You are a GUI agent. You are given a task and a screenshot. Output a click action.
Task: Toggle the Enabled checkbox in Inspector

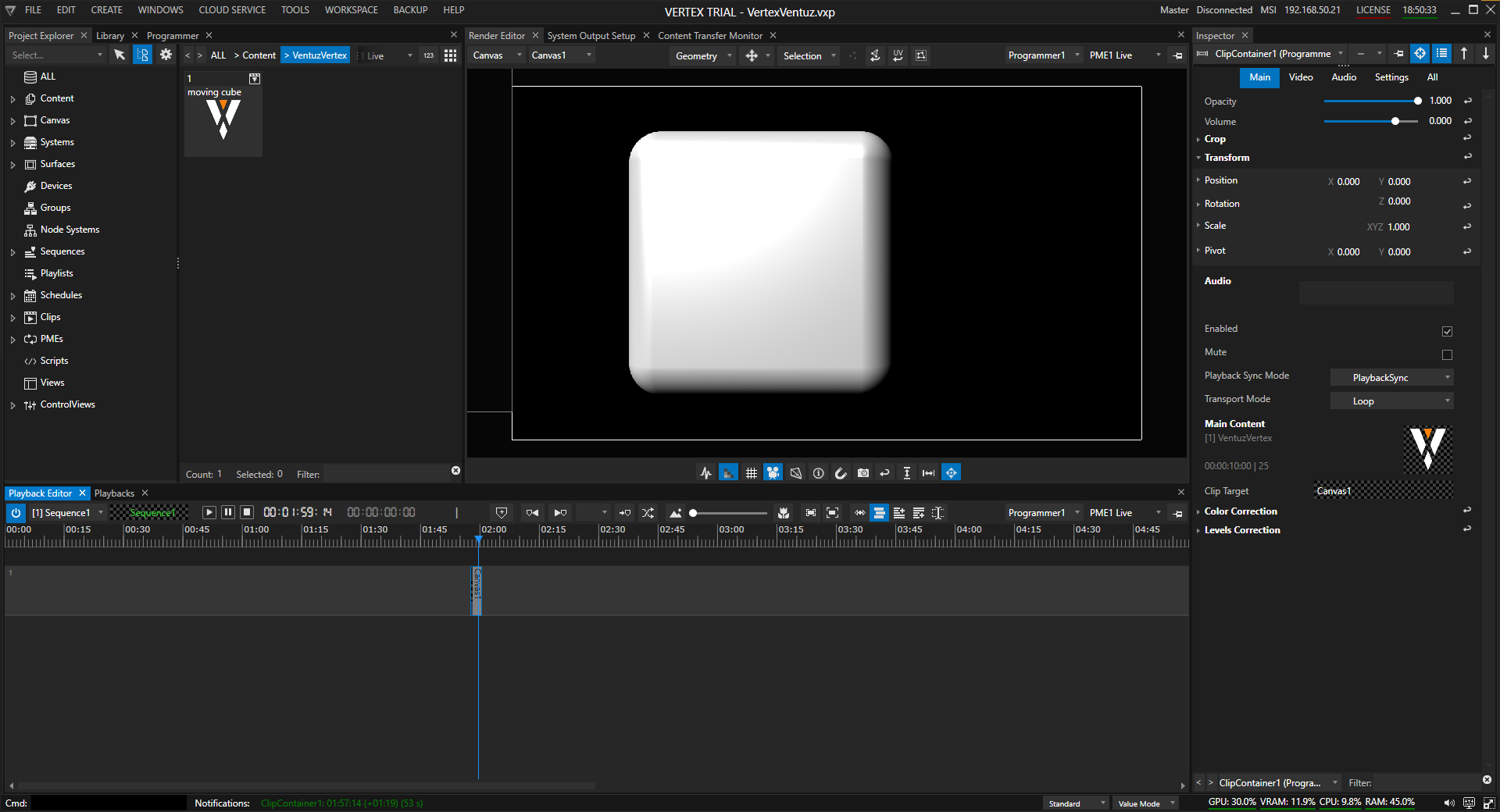[x=1447, y=331]
